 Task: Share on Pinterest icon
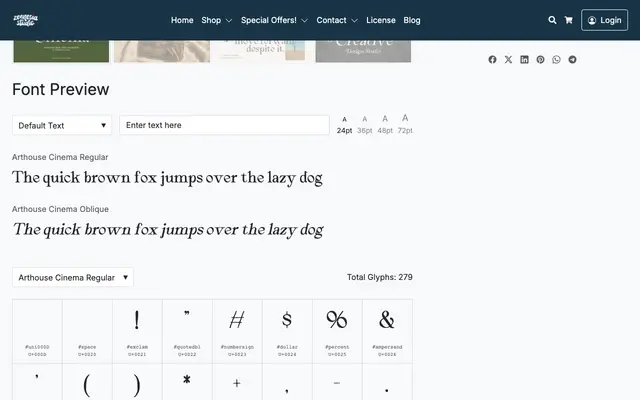coord(540,60)
